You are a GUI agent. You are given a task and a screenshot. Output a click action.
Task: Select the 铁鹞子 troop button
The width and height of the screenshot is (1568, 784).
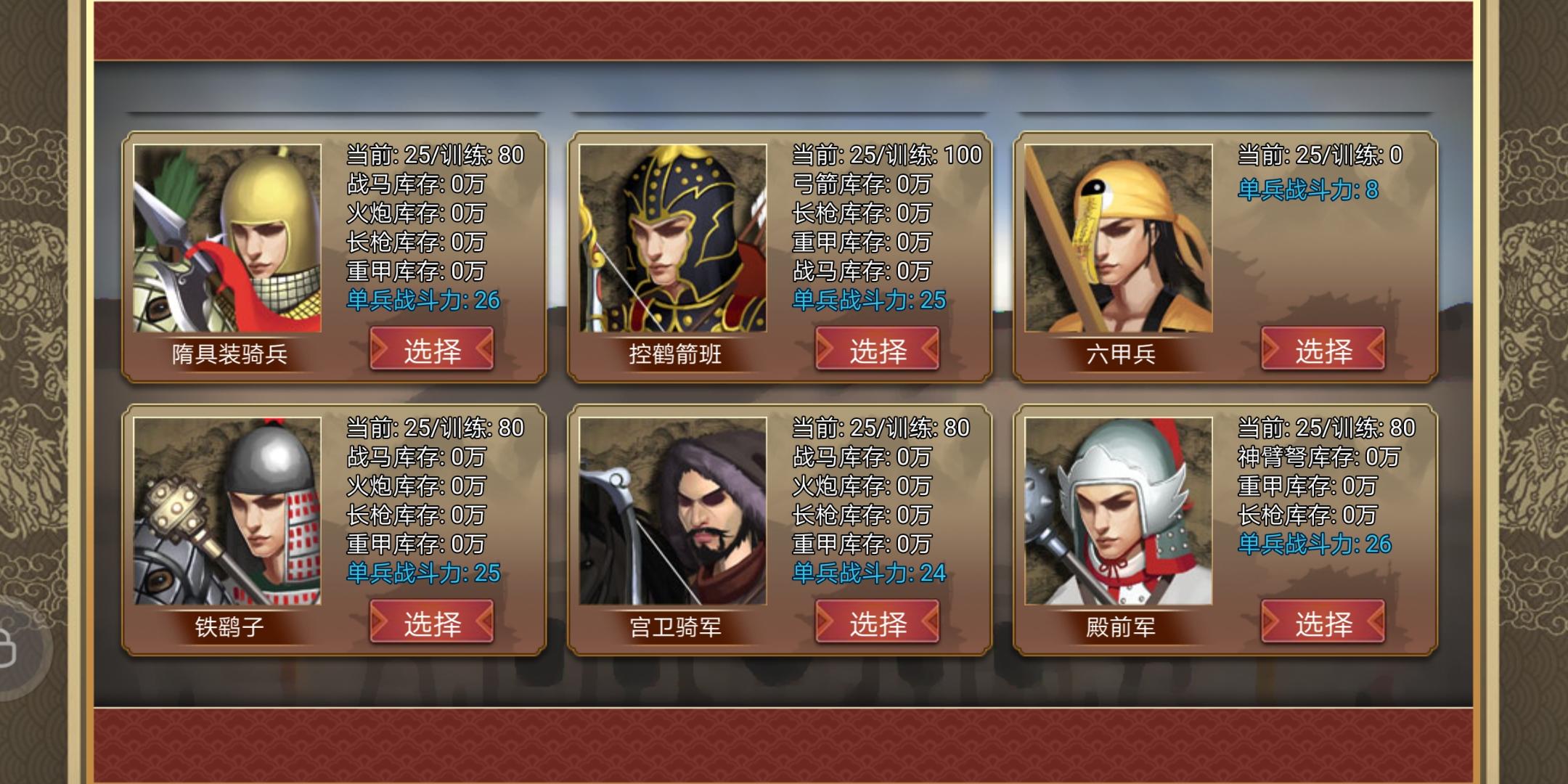click(432, 622)
